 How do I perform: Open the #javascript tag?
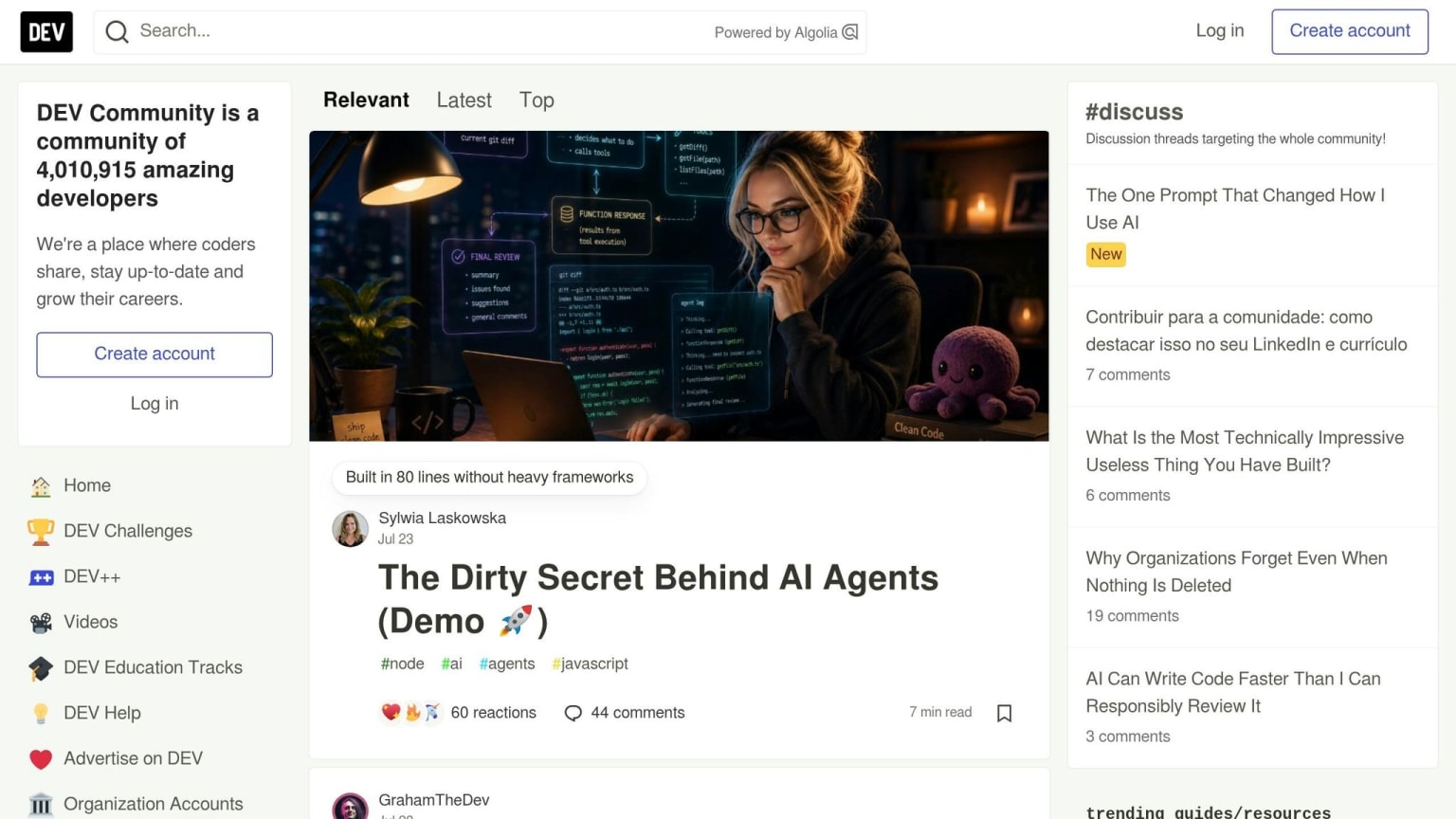click(590, 664)
